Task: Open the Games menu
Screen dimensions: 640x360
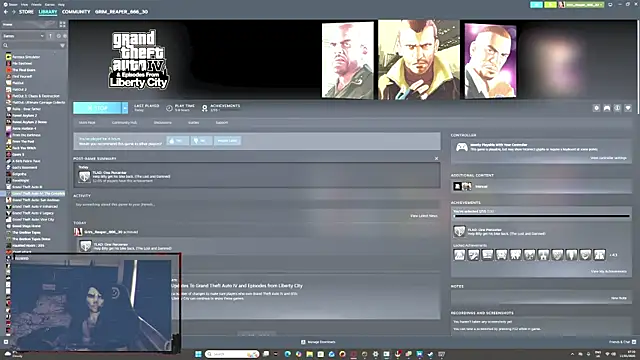Action: 50,4
